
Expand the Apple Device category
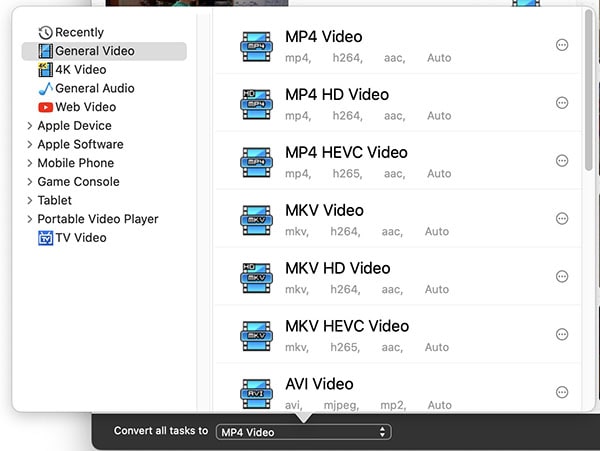pos(29,126)
